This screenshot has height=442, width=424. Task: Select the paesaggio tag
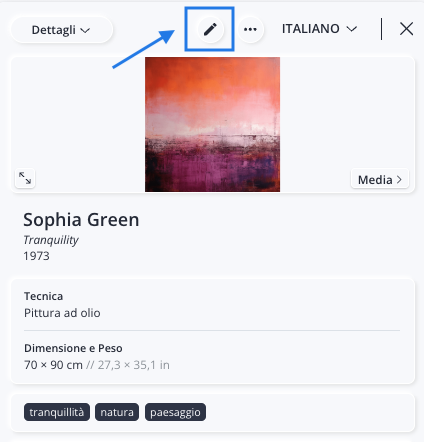tap(175, 412)
